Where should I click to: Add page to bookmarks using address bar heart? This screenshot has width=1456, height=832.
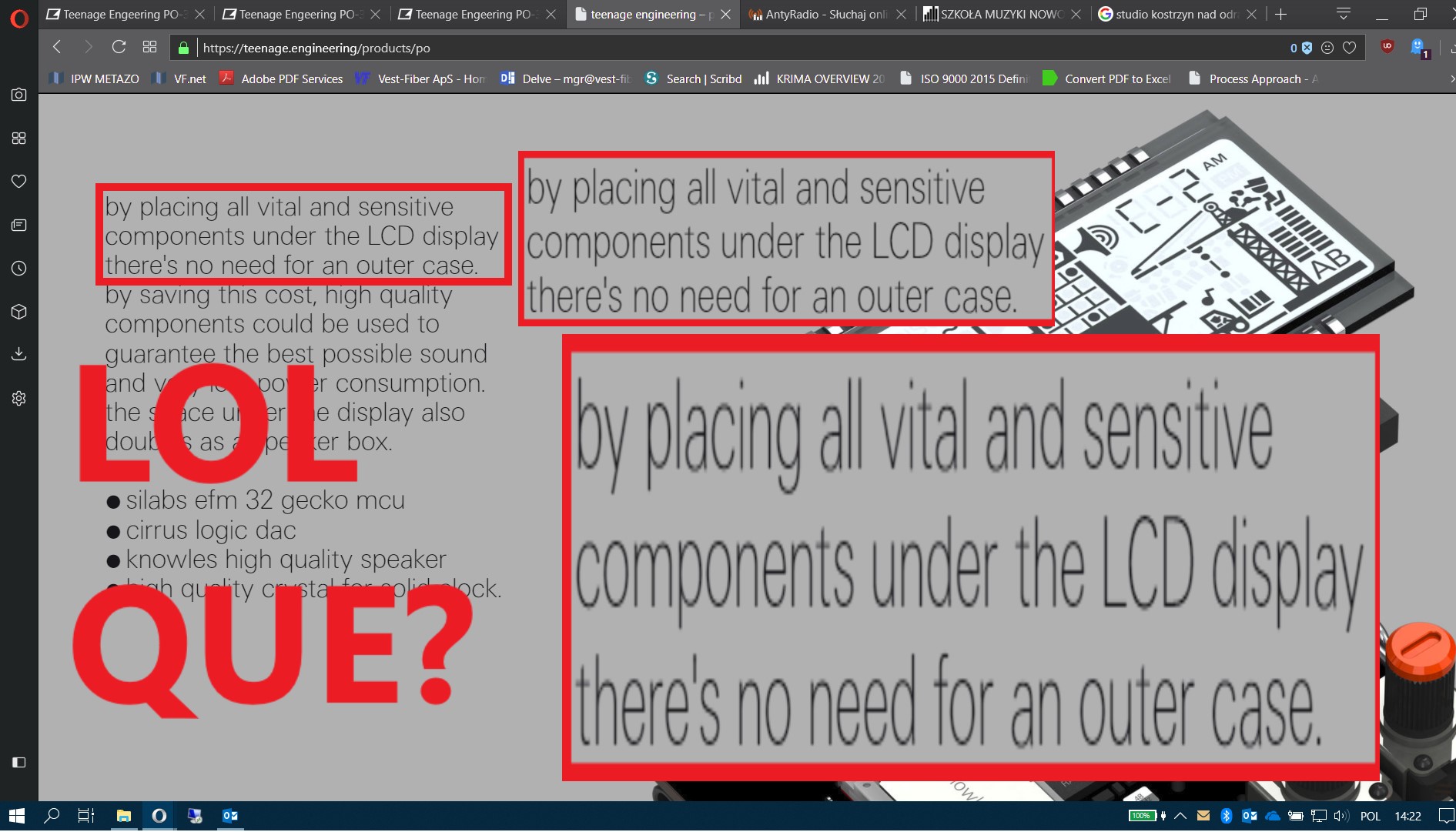pos(1350,48)
